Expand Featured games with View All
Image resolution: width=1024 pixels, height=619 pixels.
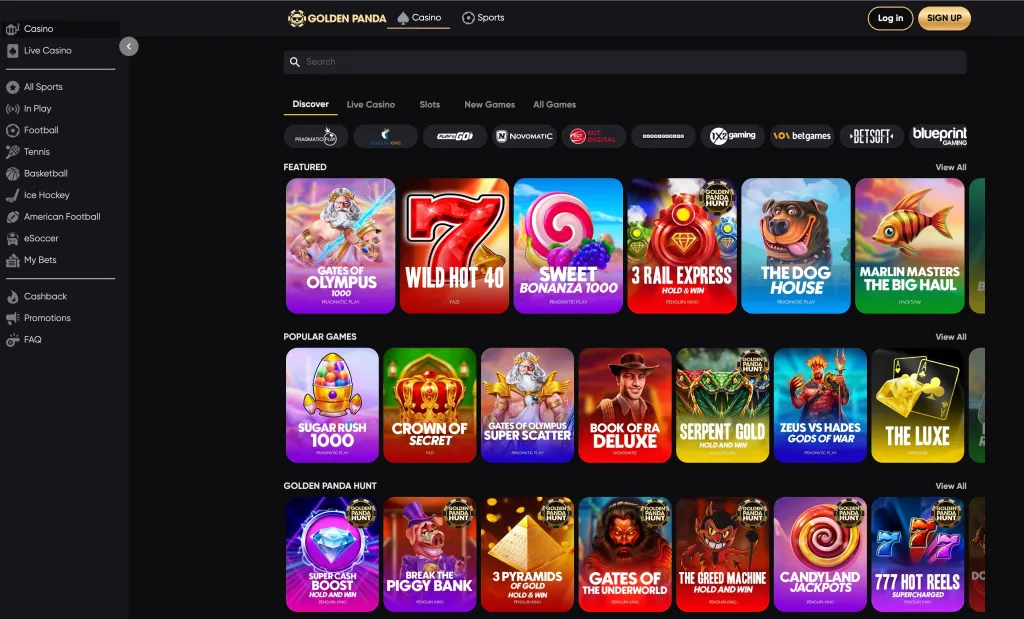pos(950,167)
